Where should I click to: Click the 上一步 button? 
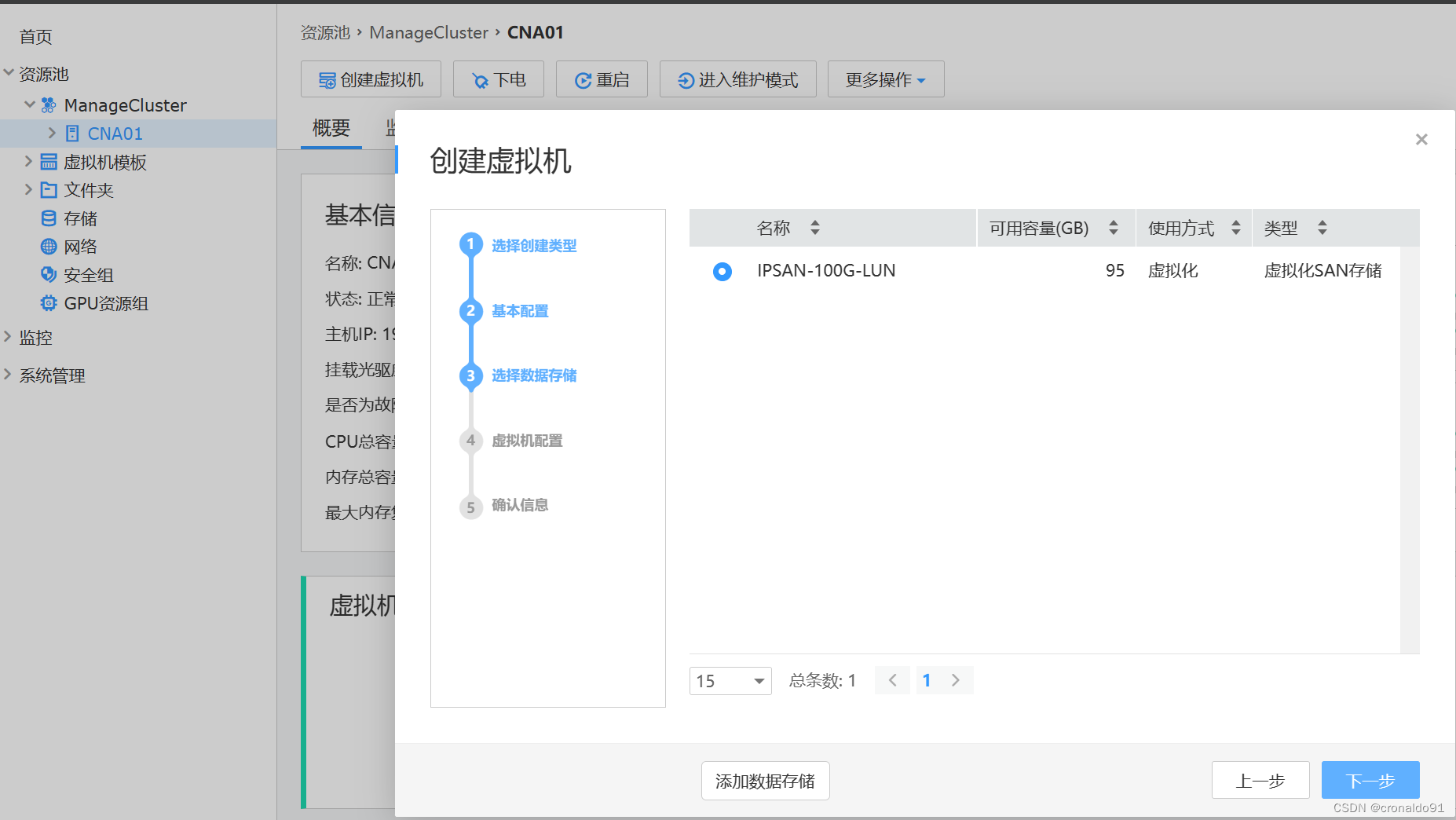[x=1260, y=780]
